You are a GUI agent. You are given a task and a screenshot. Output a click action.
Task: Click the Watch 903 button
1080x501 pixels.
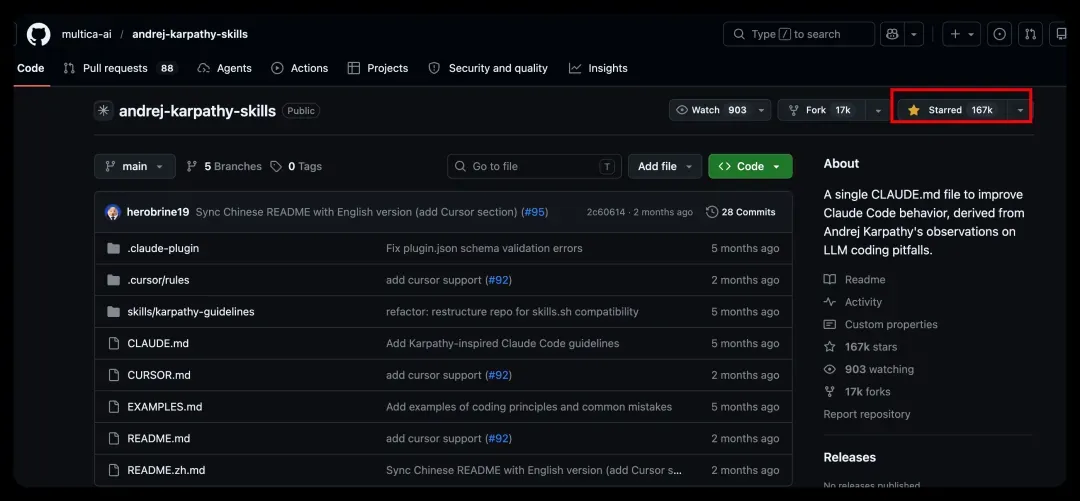coord(719,110)
